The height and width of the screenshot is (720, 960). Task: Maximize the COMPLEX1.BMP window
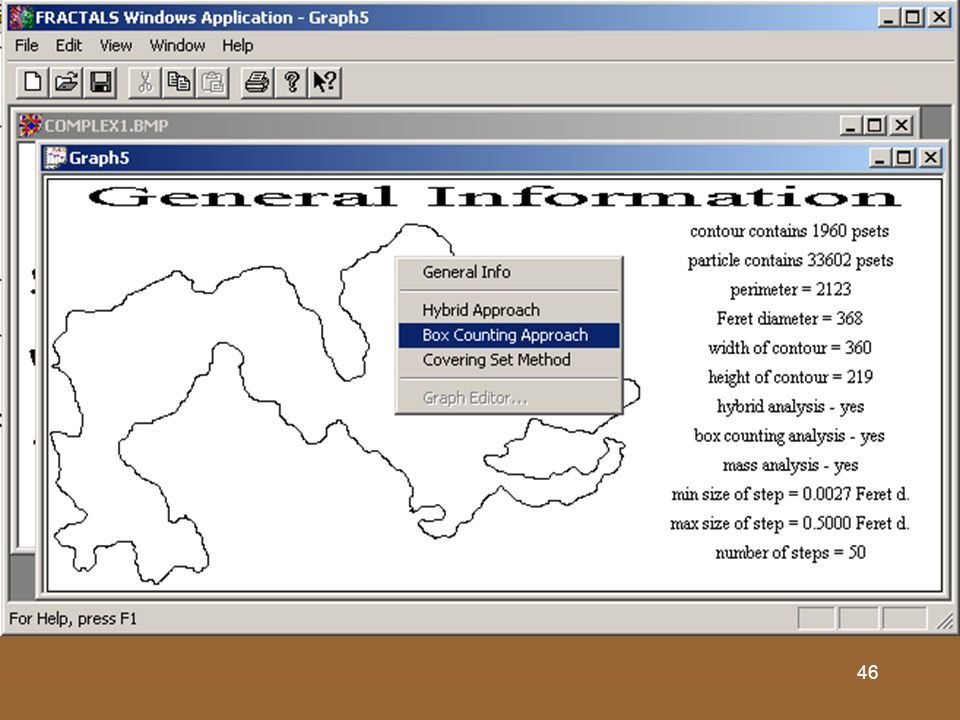tap(874, 126)
